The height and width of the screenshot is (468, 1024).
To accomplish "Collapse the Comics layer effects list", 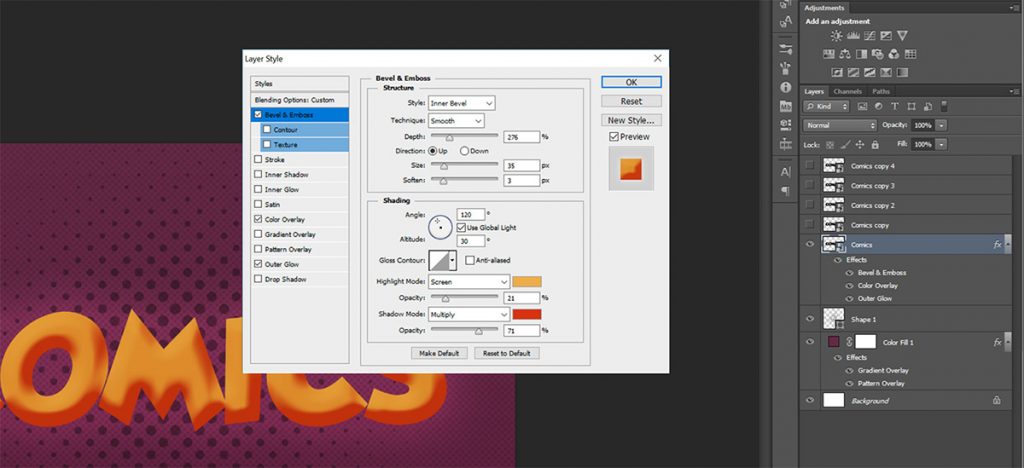I will point(1007,244).
